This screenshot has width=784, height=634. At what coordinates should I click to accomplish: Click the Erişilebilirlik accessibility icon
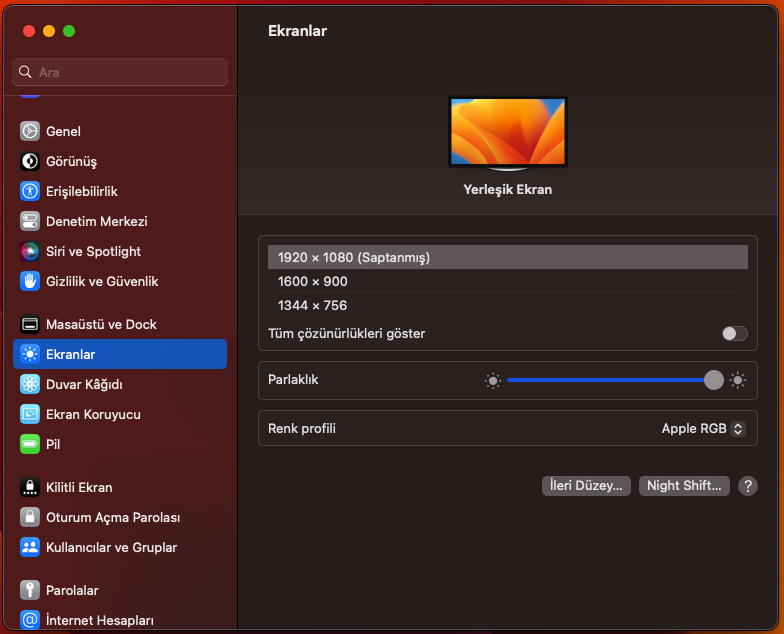(30, 191)
